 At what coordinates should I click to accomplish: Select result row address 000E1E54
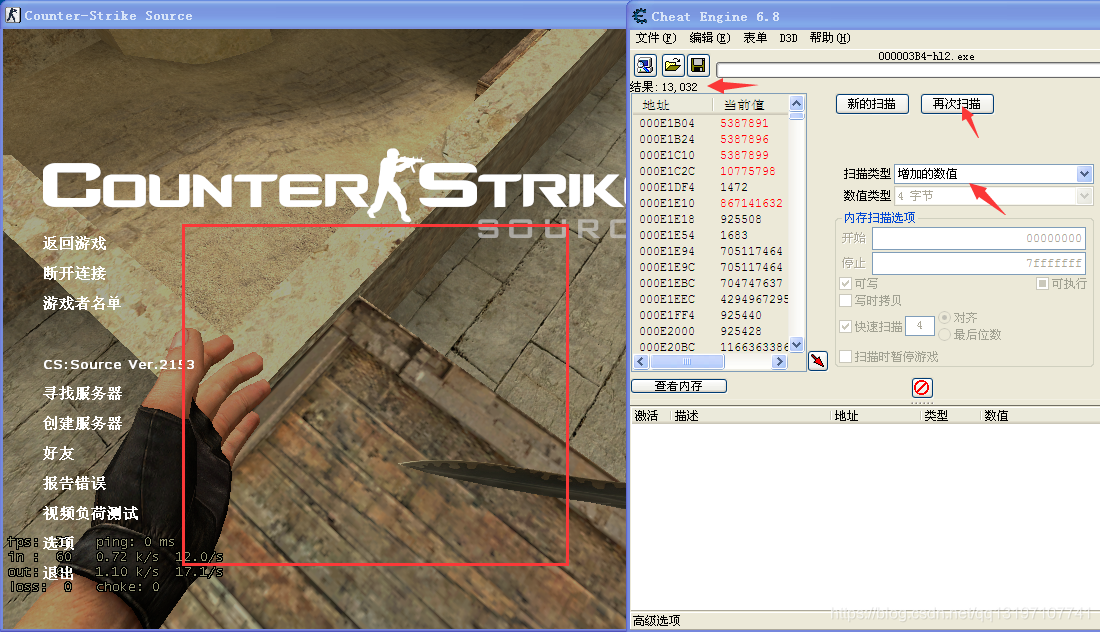711,235
